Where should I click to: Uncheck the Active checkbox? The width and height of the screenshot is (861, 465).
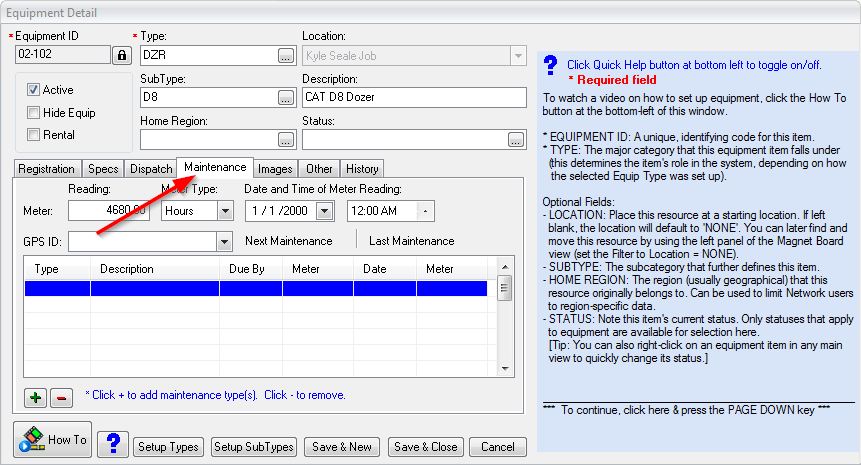pyautogui.click(x=33, y=89)
